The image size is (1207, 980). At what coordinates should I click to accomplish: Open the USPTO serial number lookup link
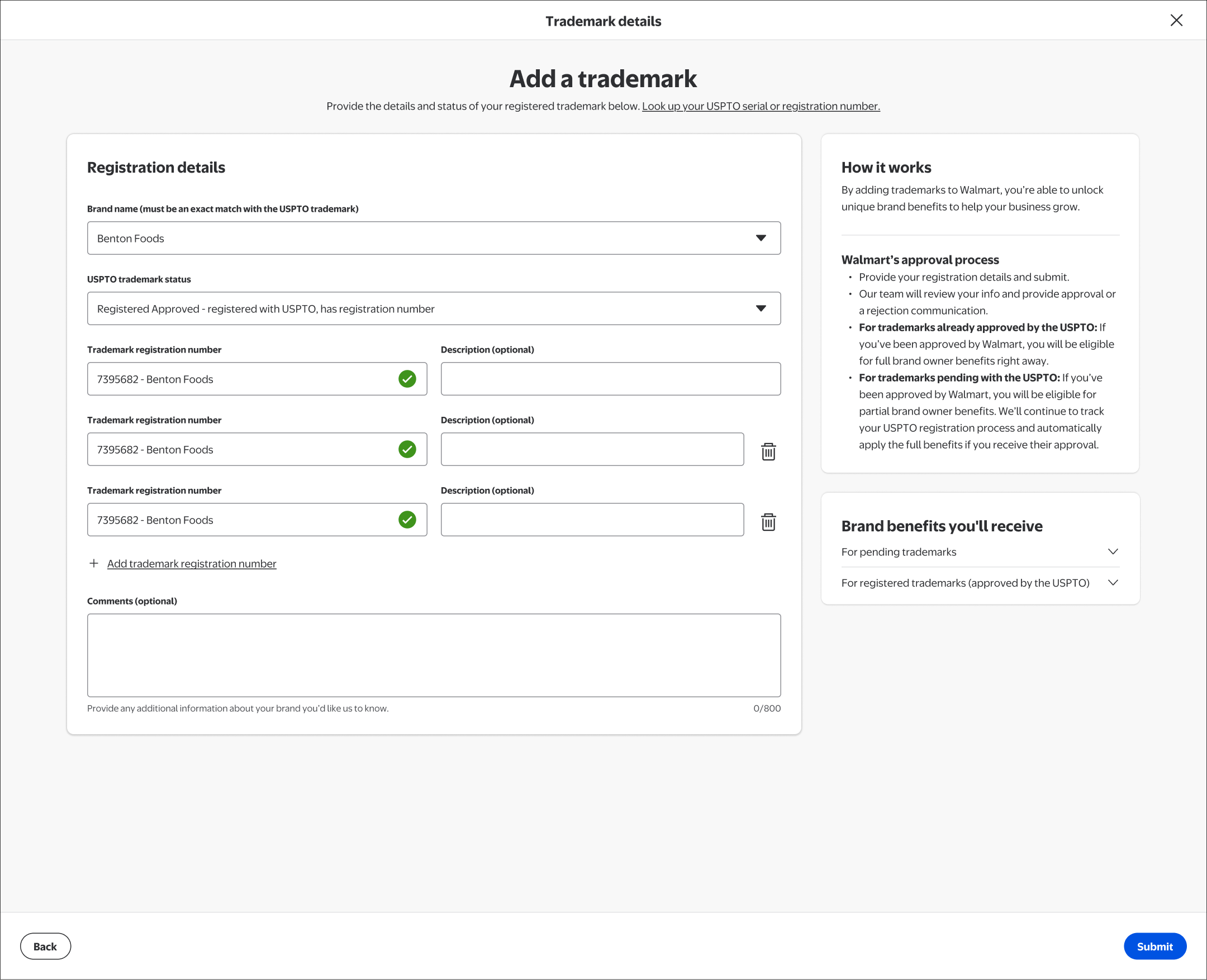pos(761,106)
